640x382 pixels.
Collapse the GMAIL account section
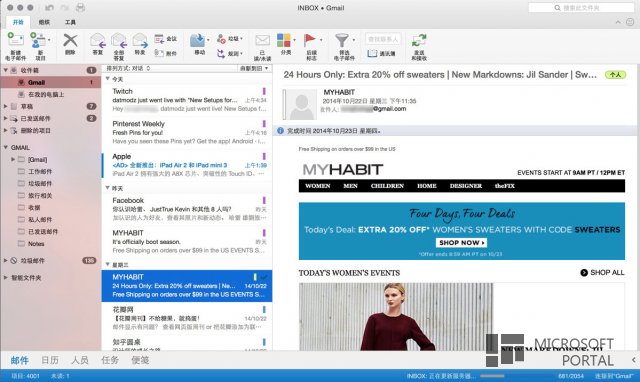(x=6, y=147)
